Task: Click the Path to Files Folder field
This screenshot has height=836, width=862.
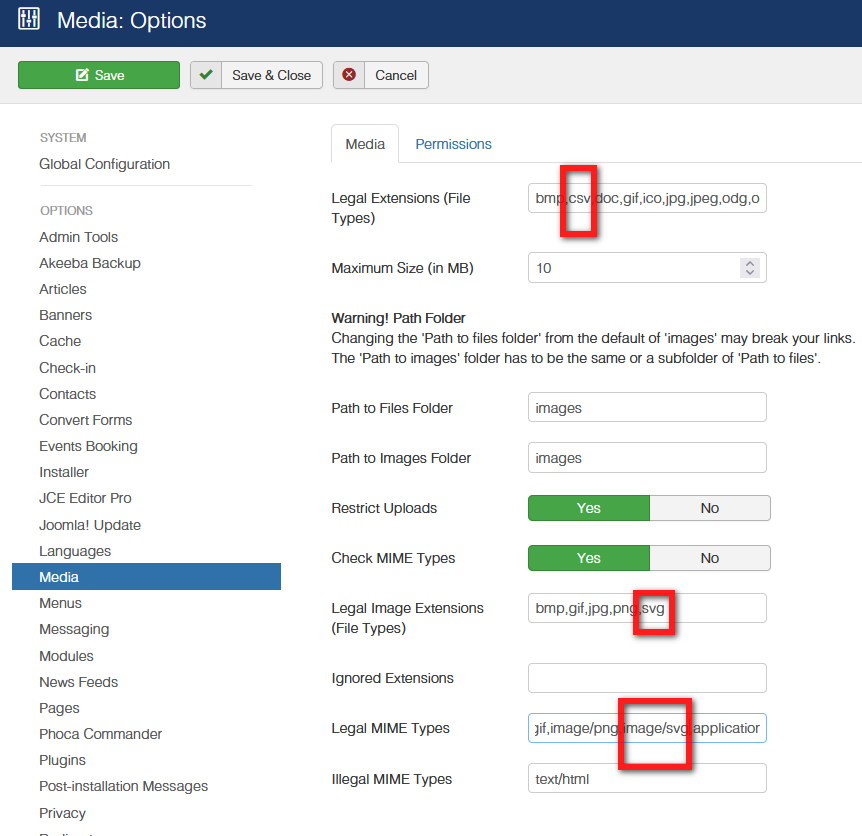Action: [646, 408]
